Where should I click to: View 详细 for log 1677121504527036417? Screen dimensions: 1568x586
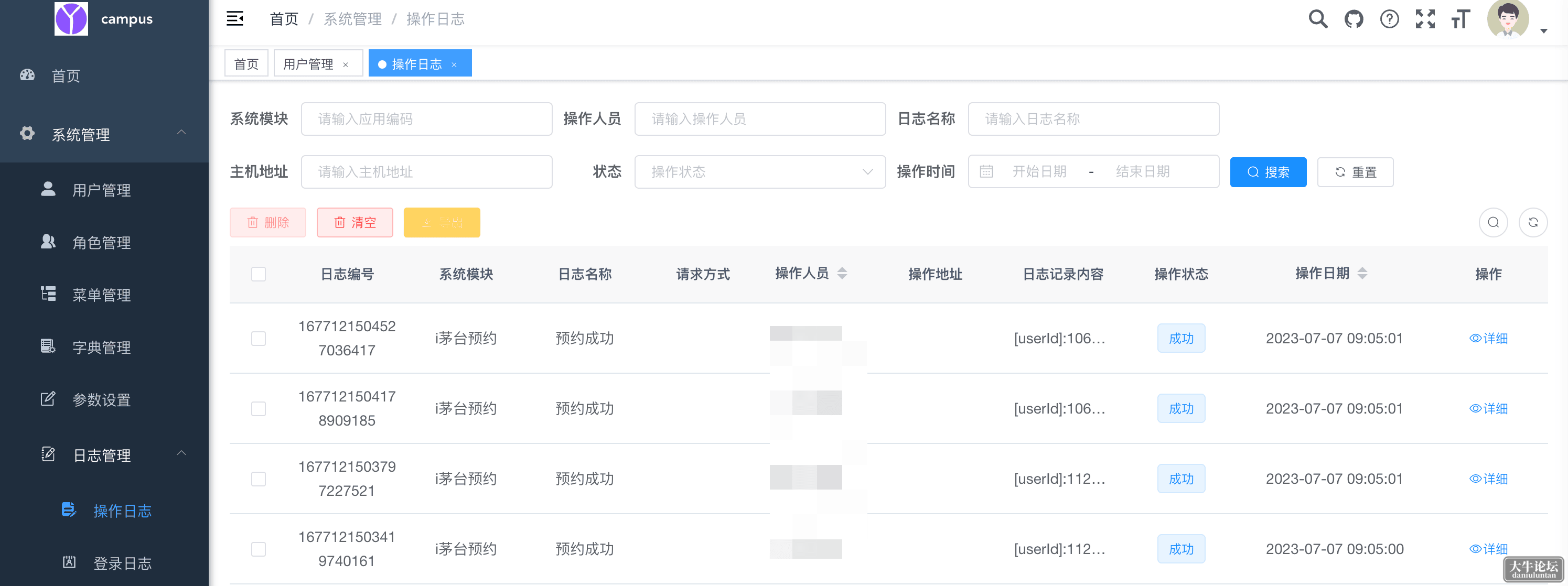[1488, 338]
